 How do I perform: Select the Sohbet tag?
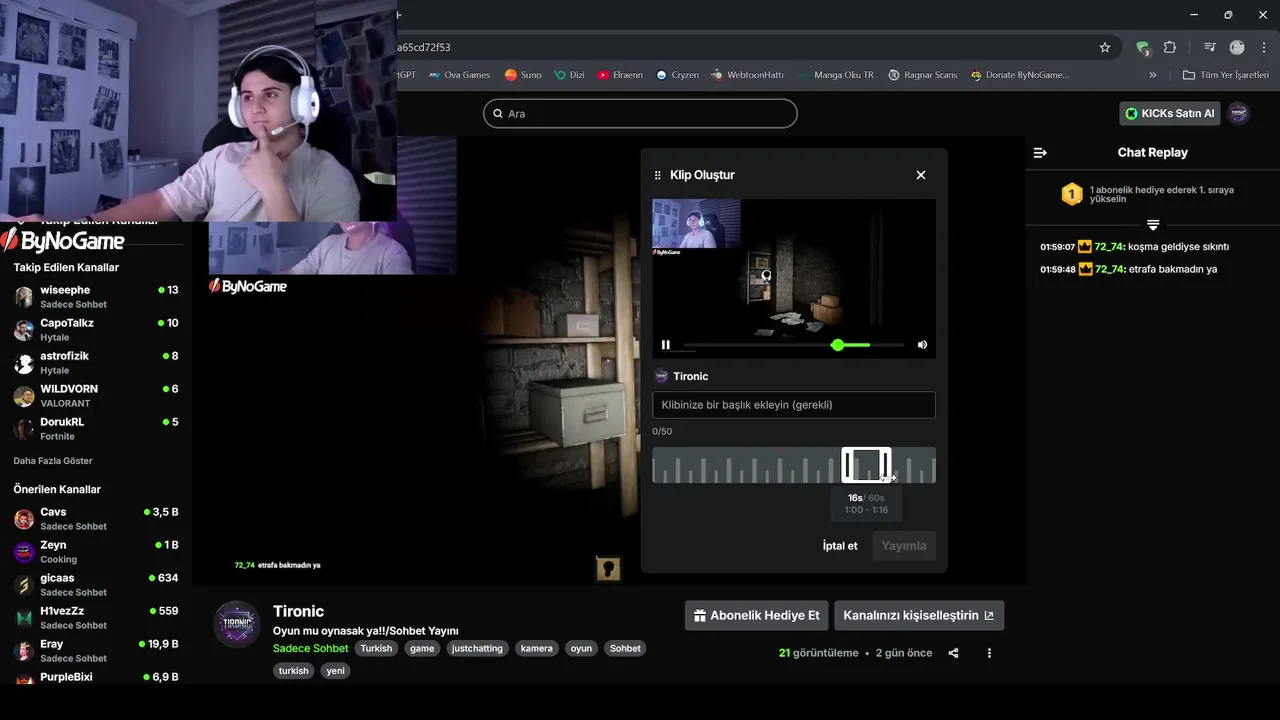point(625,648)
